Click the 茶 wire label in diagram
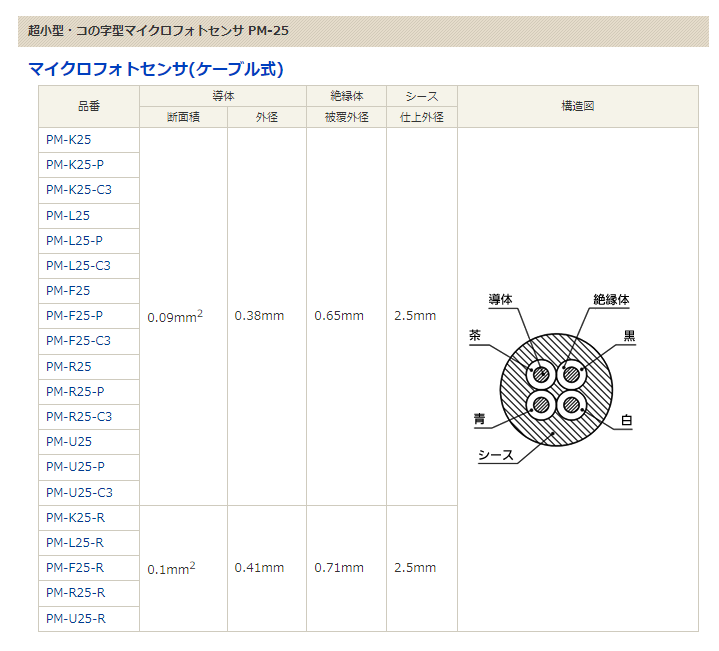The image size is (719, 651). [x=475, y=335]
